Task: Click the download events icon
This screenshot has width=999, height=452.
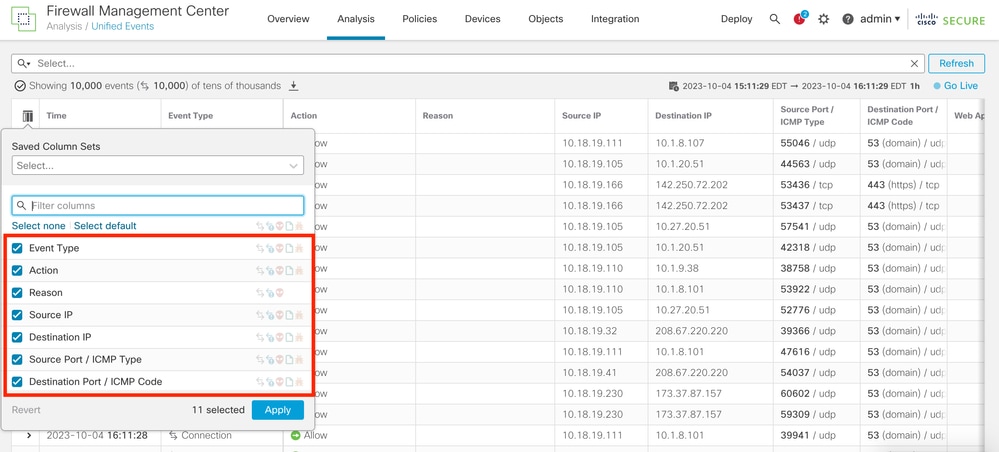Action: 294,85
